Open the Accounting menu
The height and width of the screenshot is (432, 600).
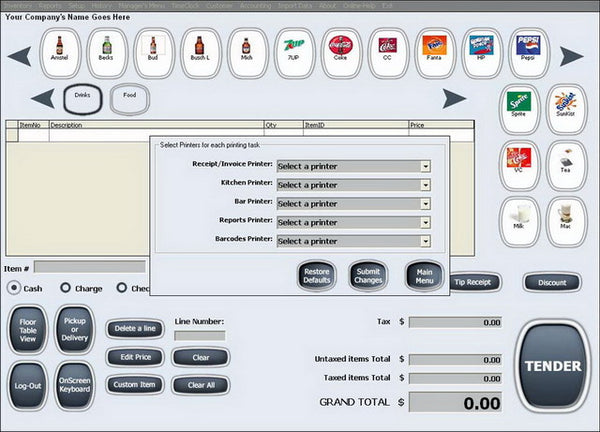[x=255, y=6]
